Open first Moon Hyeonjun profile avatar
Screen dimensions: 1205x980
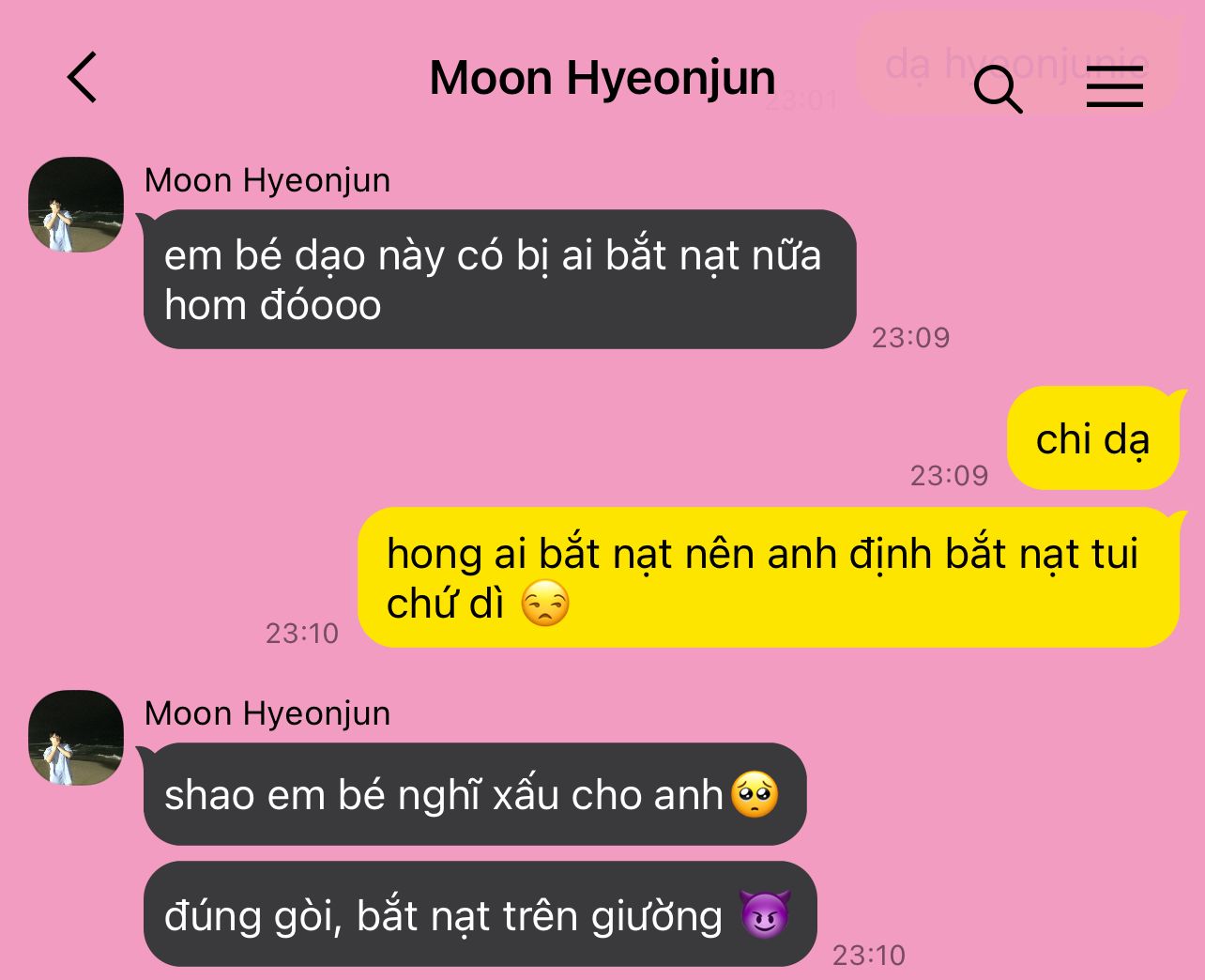[76, 205]
